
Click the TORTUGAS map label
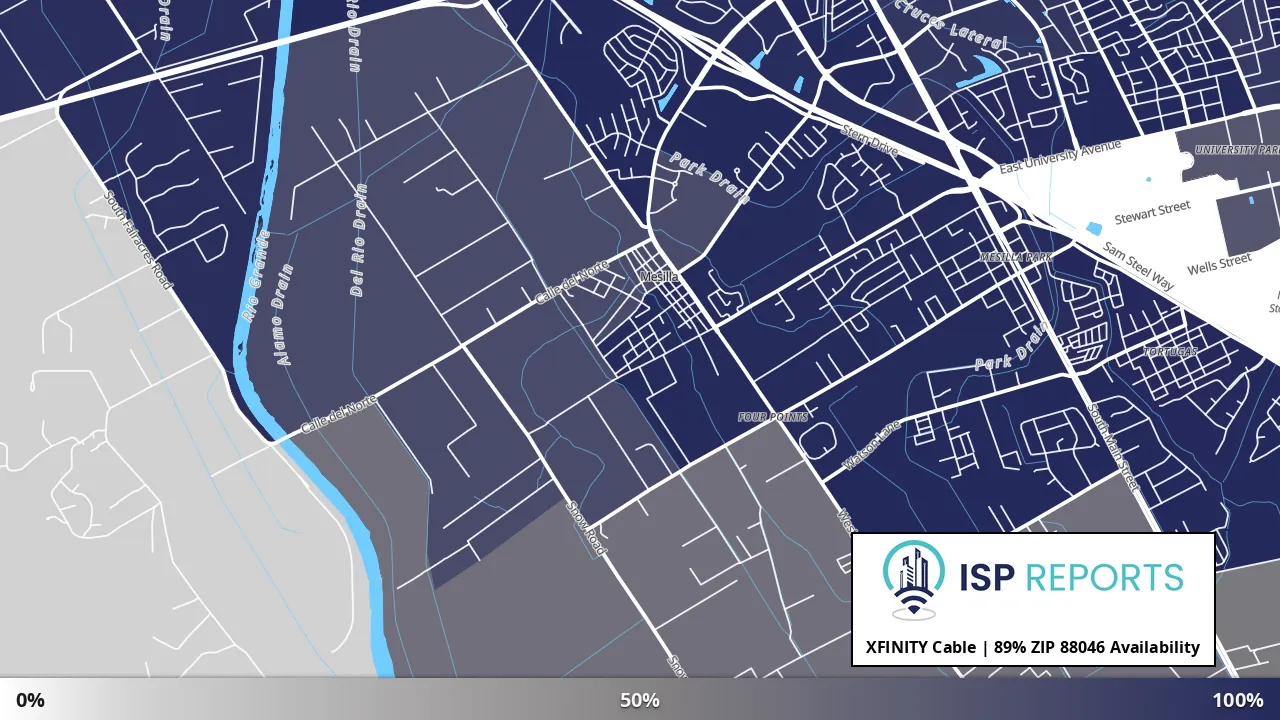[x=1170, y=352]
